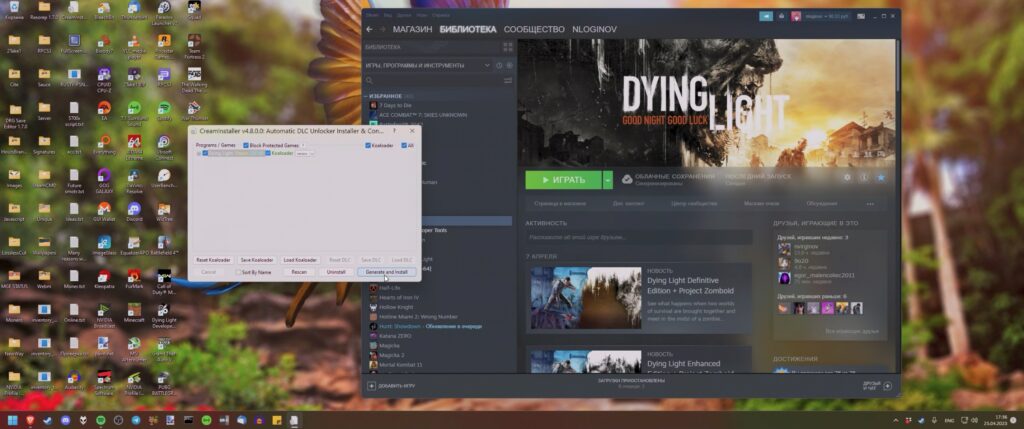Toggle Block Protected Games checkbox

(x=246, y=146)
